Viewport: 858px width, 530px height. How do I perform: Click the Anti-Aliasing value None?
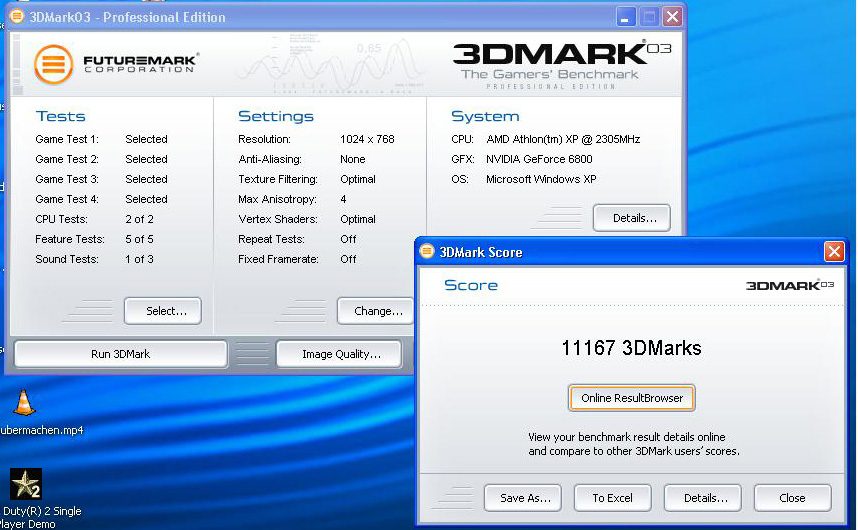click(353, 159)
